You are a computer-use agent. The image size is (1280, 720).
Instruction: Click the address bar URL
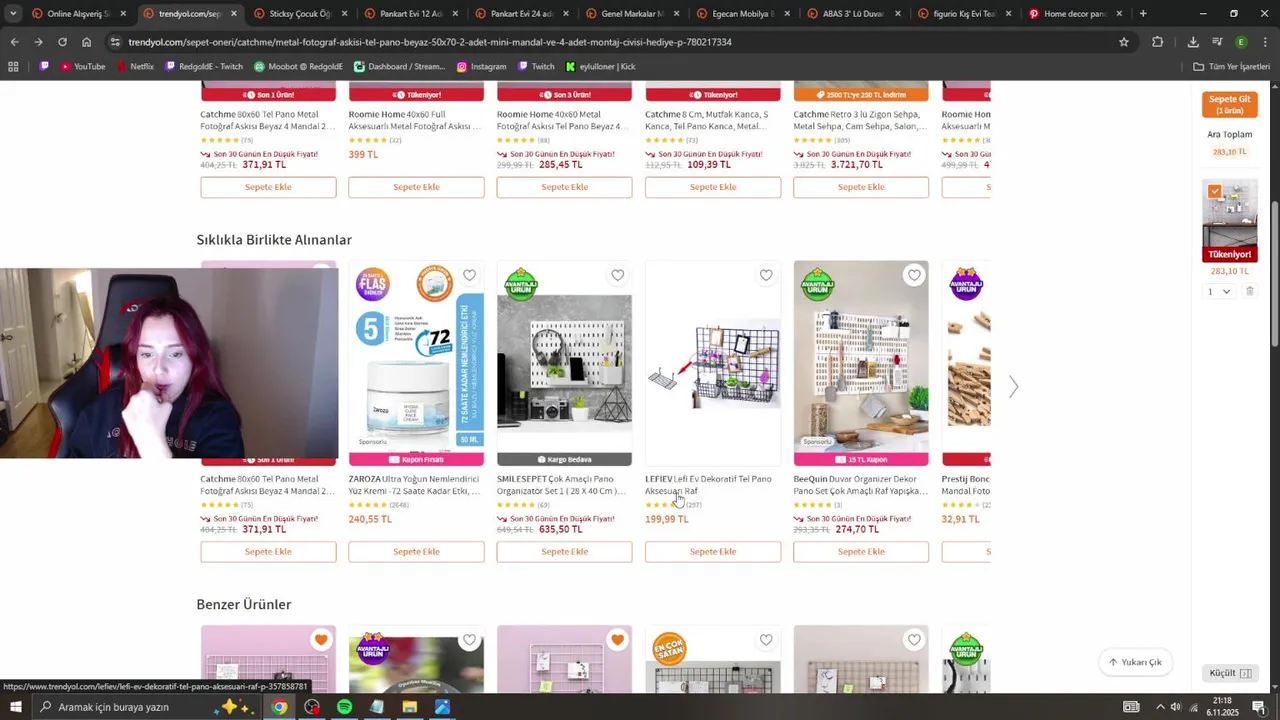pyautogui.click(x=430, y=42)
